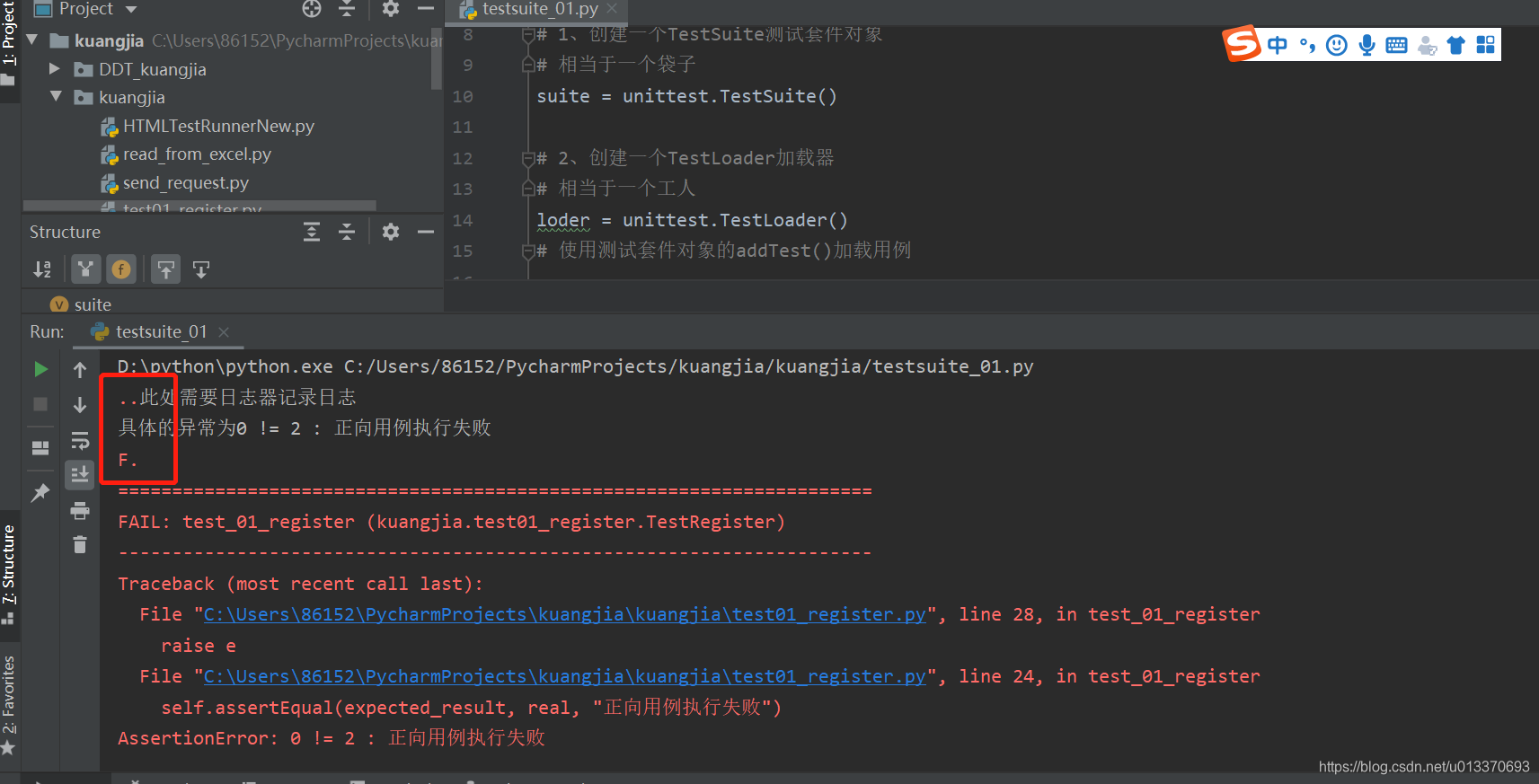Viewport: 1539px width, 784px height.
Task: Open the test01_register.py line 28 traceback link
Action: (x=564, y=614)
